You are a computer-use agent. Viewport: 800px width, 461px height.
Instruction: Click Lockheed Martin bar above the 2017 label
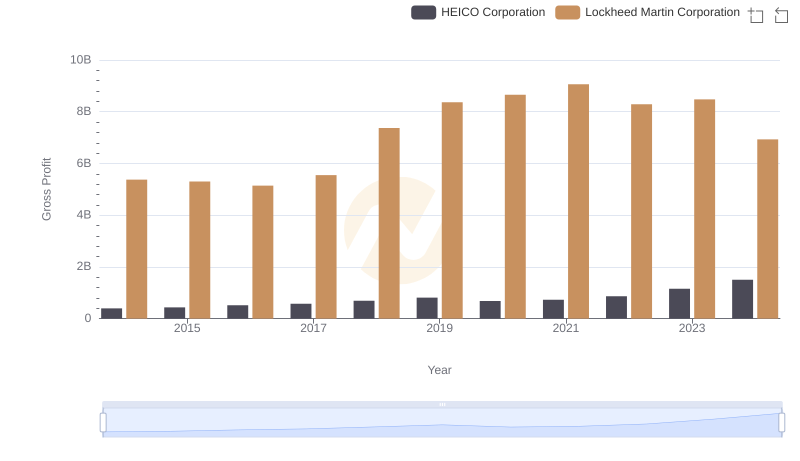[x=326, y=247]
